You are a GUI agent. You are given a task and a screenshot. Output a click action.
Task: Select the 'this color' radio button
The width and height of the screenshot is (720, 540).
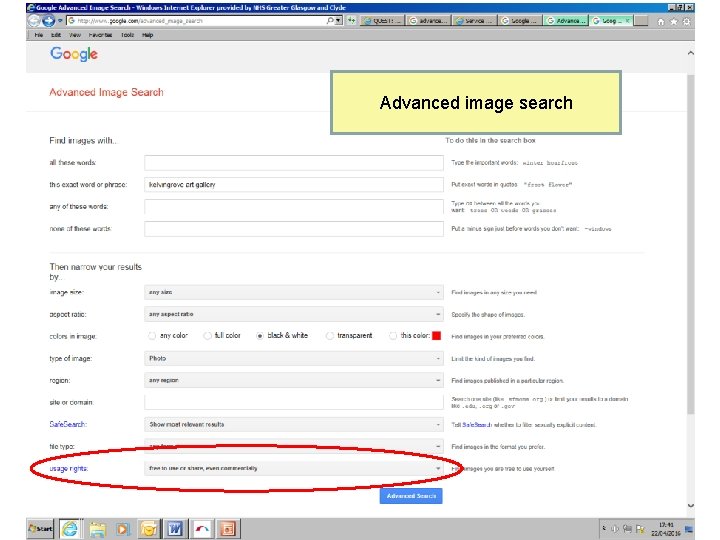[x=393, y=336]
